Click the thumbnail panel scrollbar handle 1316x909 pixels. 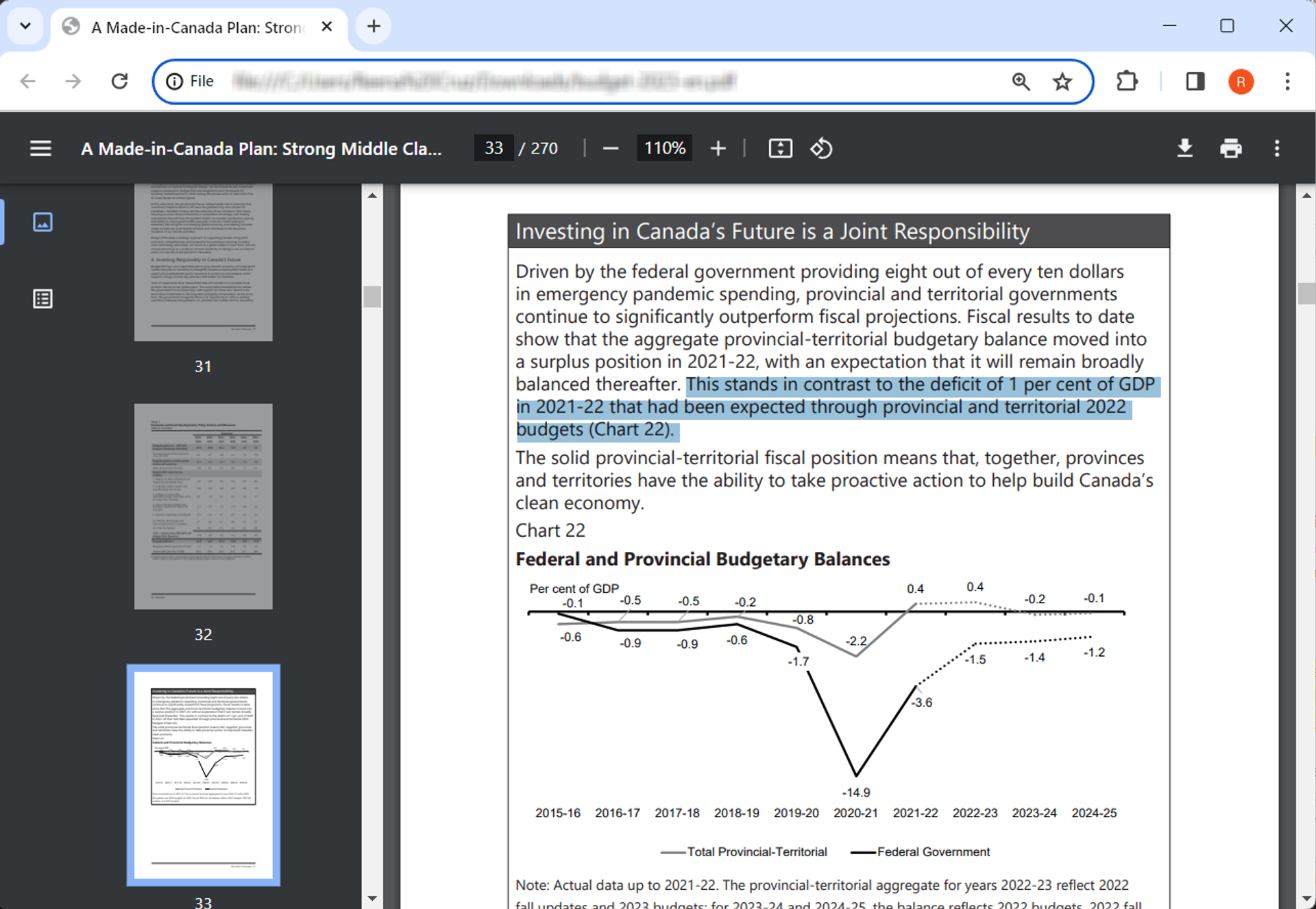372,297
